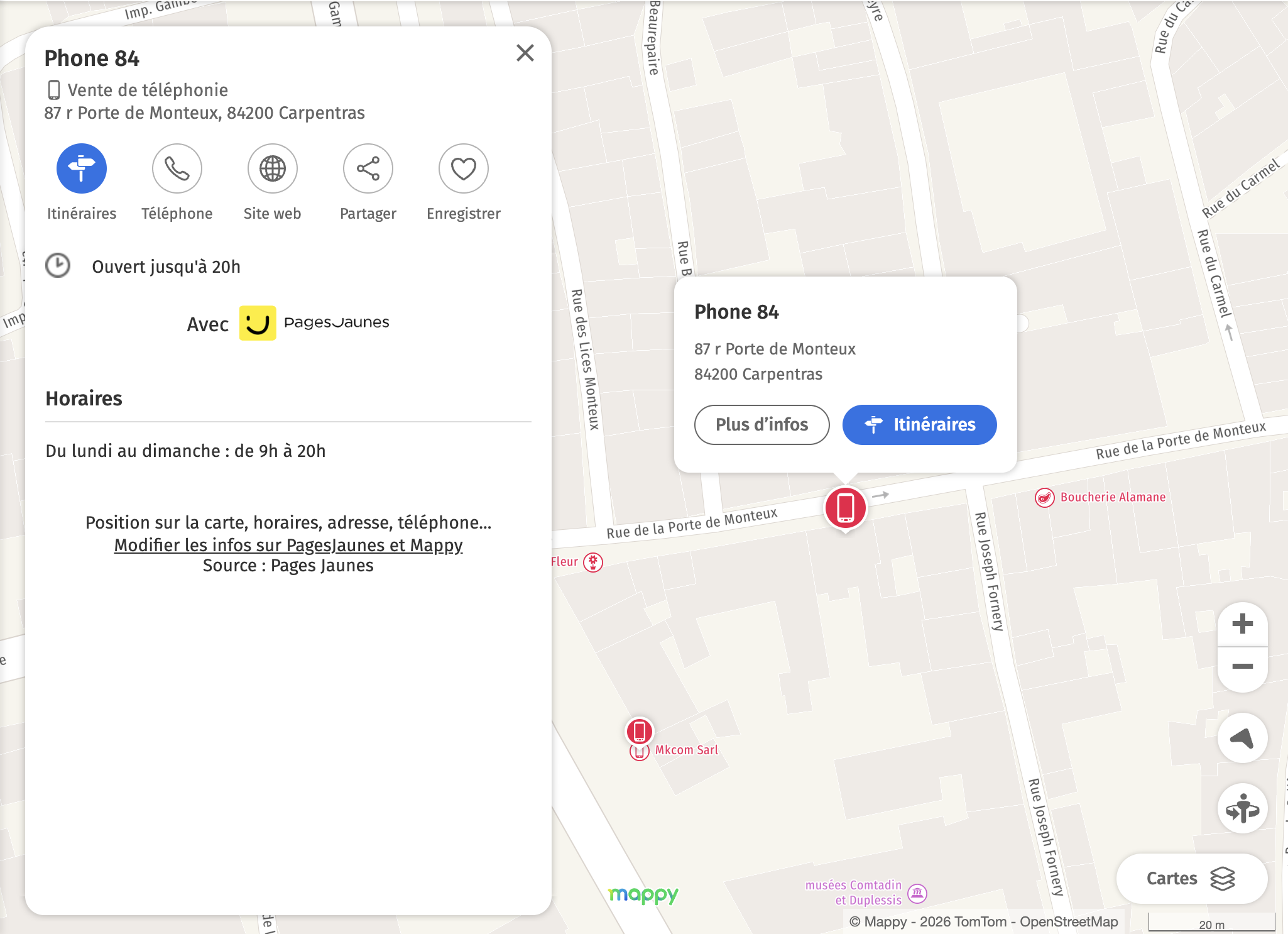Save with the Enregistrer heart icon
Image resolution: width=1288 pixels, height=934 pixels.
[463, 168]
